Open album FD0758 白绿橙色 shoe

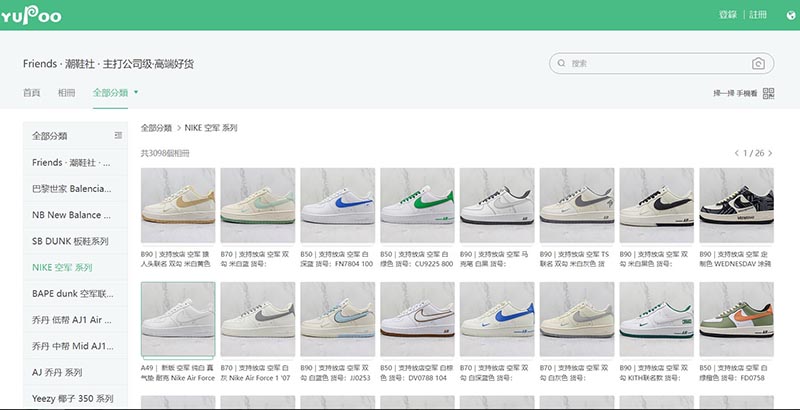click(737, 320)
